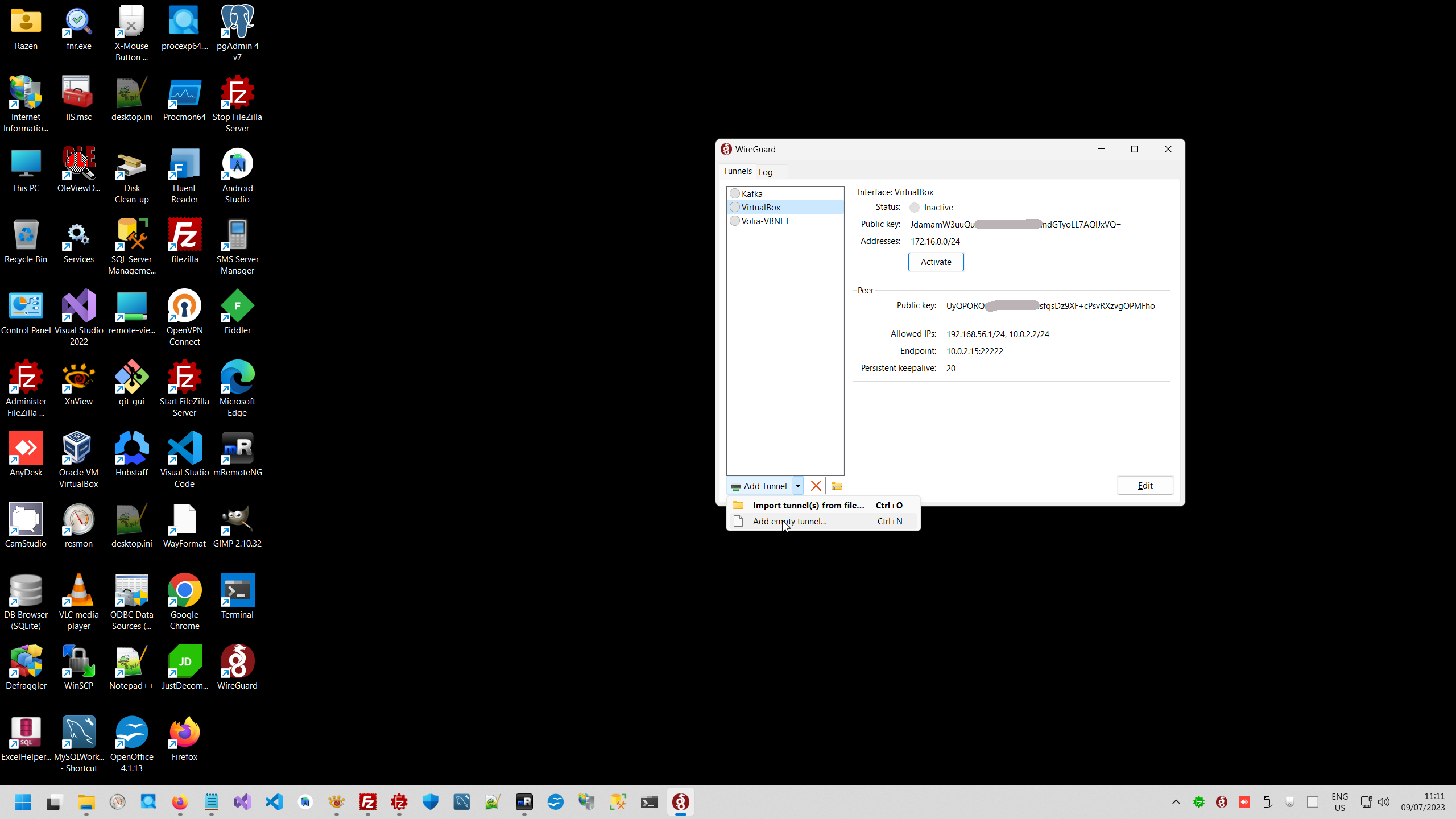This screenshot has width=1456, height=819.
Task: Choose Add empty tunnel menu item
Action: point(789,522)
